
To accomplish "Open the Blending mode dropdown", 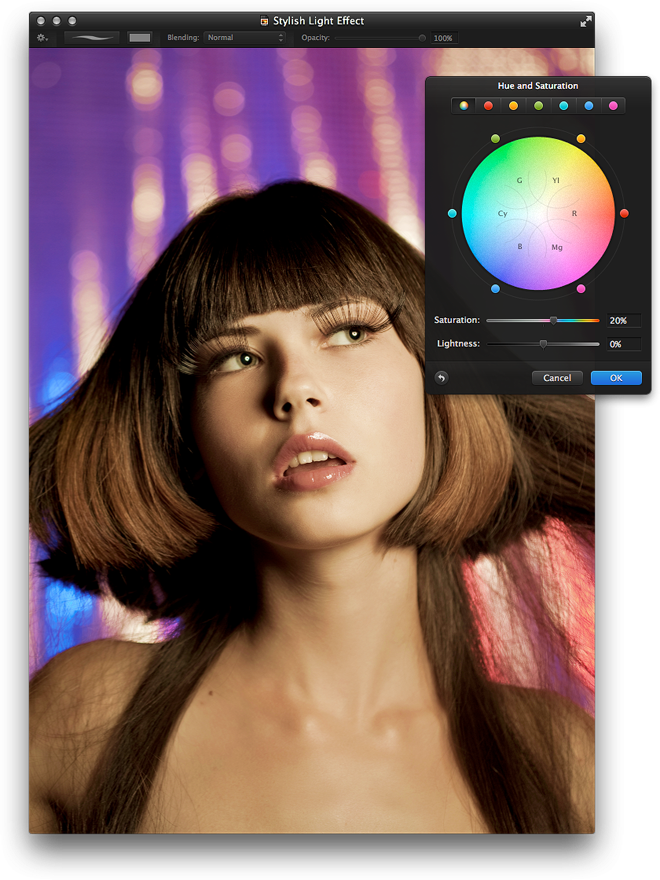I will (244, 38).
